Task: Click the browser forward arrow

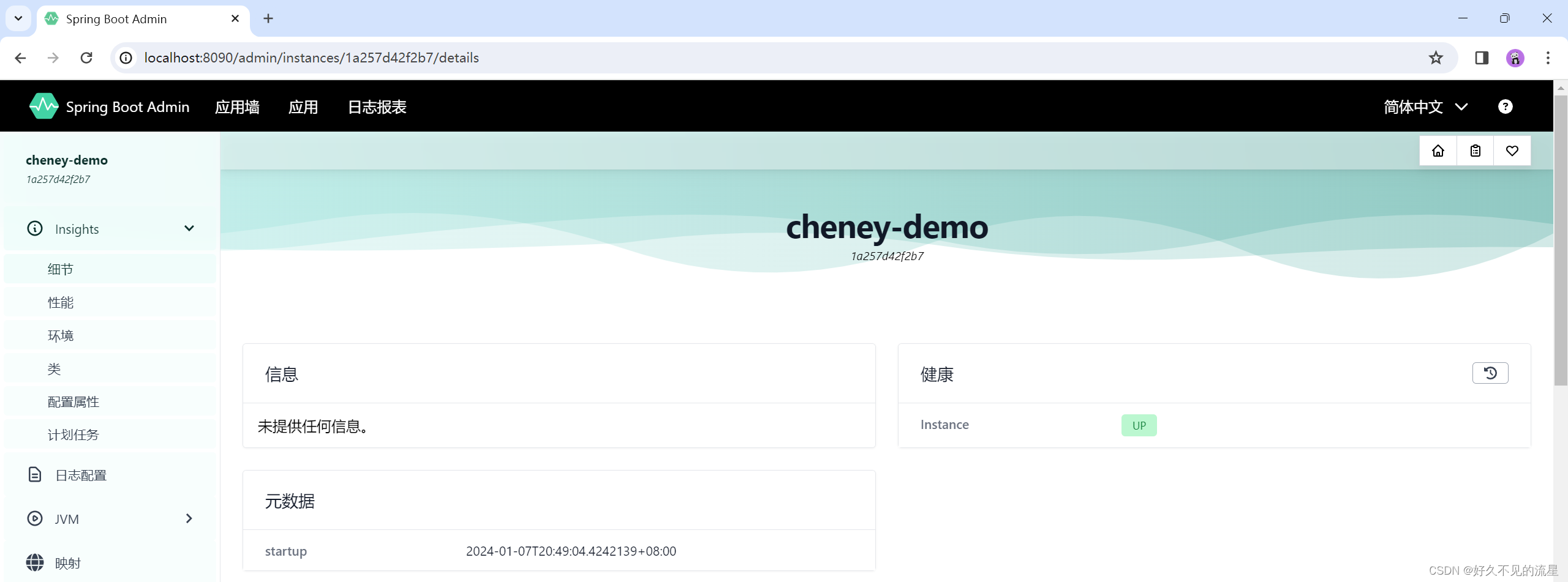Action: pyautogui.click(x=53, y=58)
